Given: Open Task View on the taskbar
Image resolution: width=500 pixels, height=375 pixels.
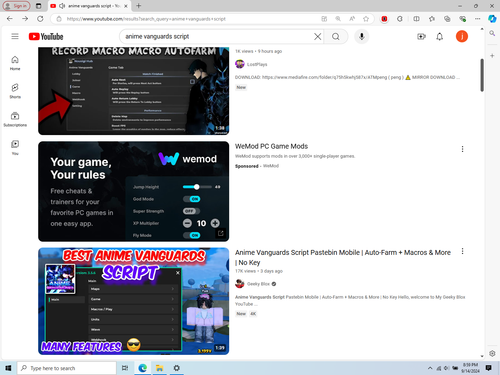Looking at the screenshot, I should pos(125,368).
